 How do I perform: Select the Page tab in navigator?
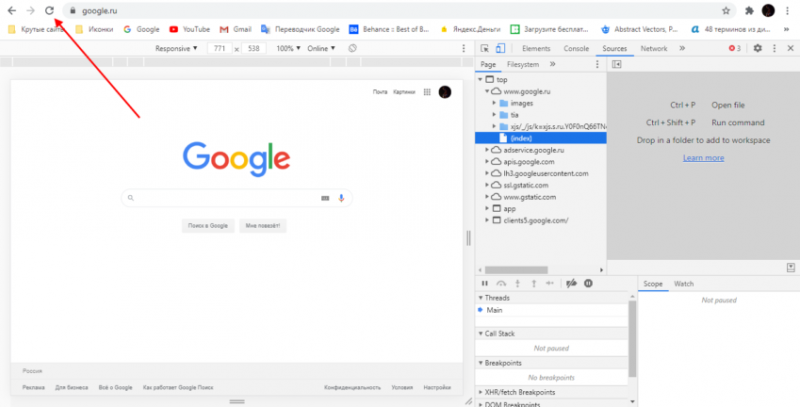(488, 64)
